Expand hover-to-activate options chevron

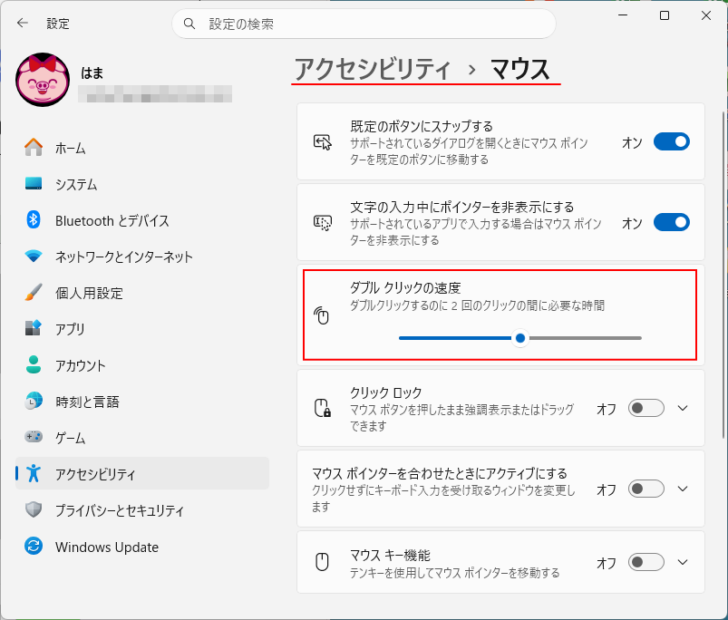[x=682, y=489]
